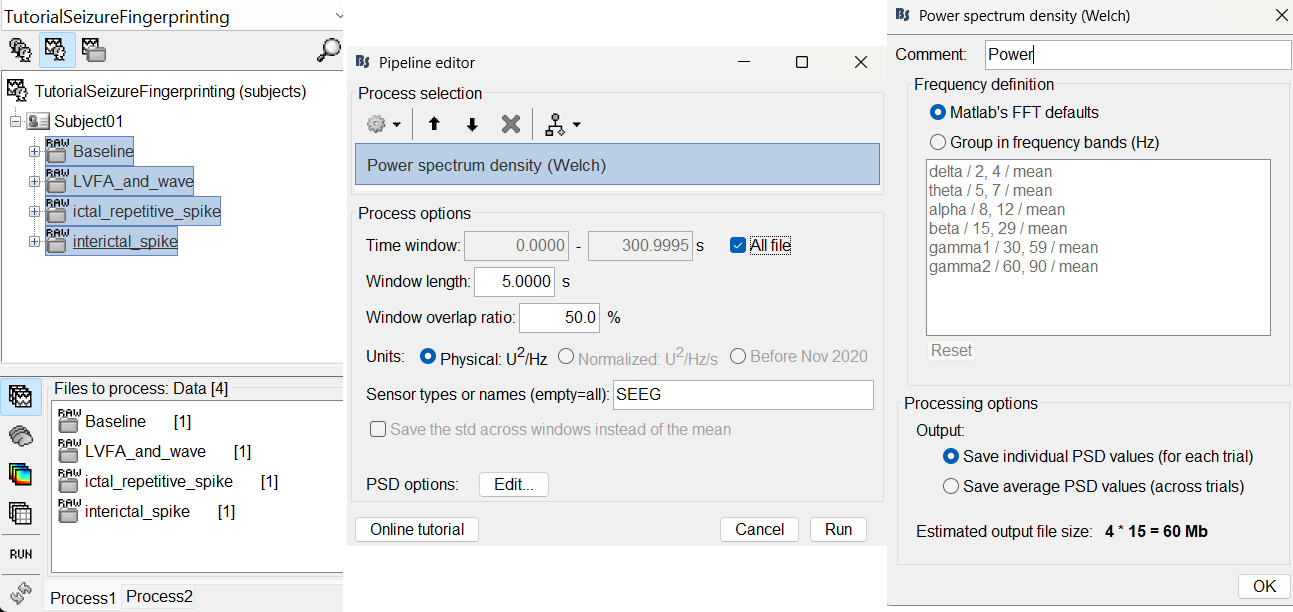Click the Sensor types input field containing SEEG
Image resolution: width=1293 pixels, height=612 pixels.
[x=742, y=395]
